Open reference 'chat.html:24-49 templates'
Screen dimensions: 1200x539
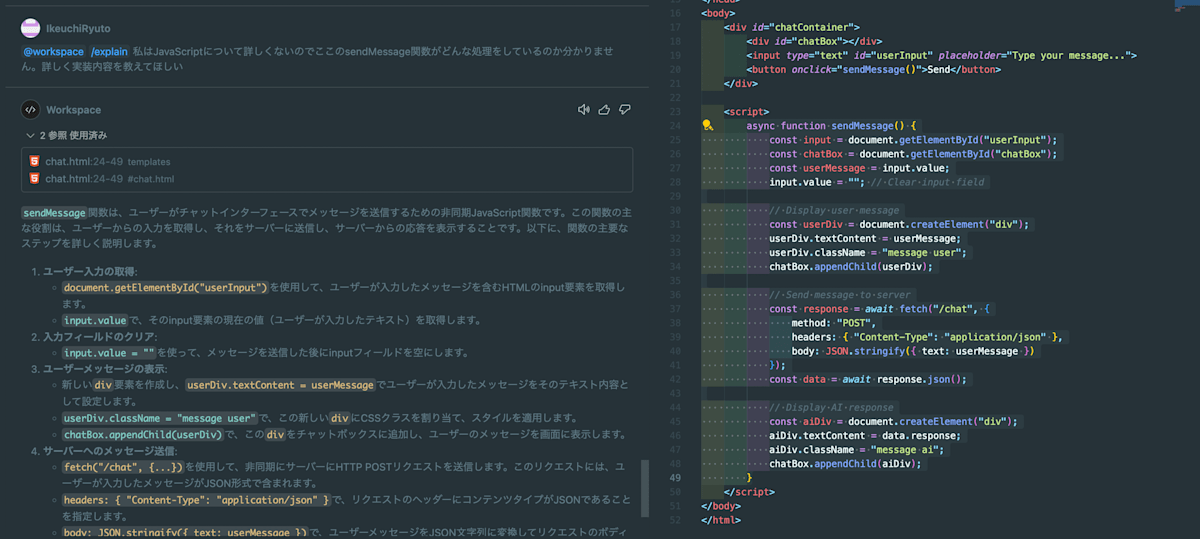coord(108,161)
